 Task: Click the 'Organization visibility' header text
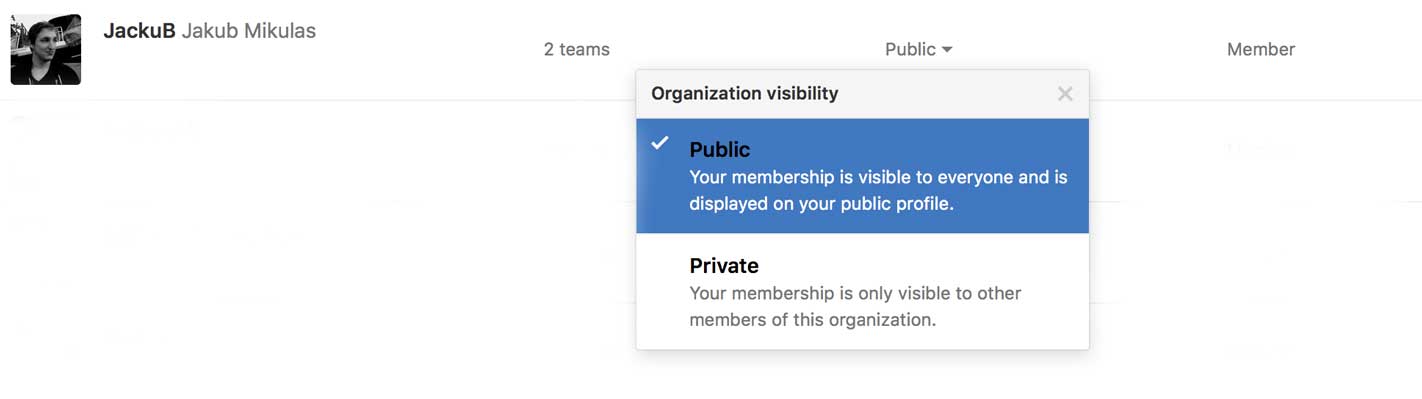click(x=745, y=93)
